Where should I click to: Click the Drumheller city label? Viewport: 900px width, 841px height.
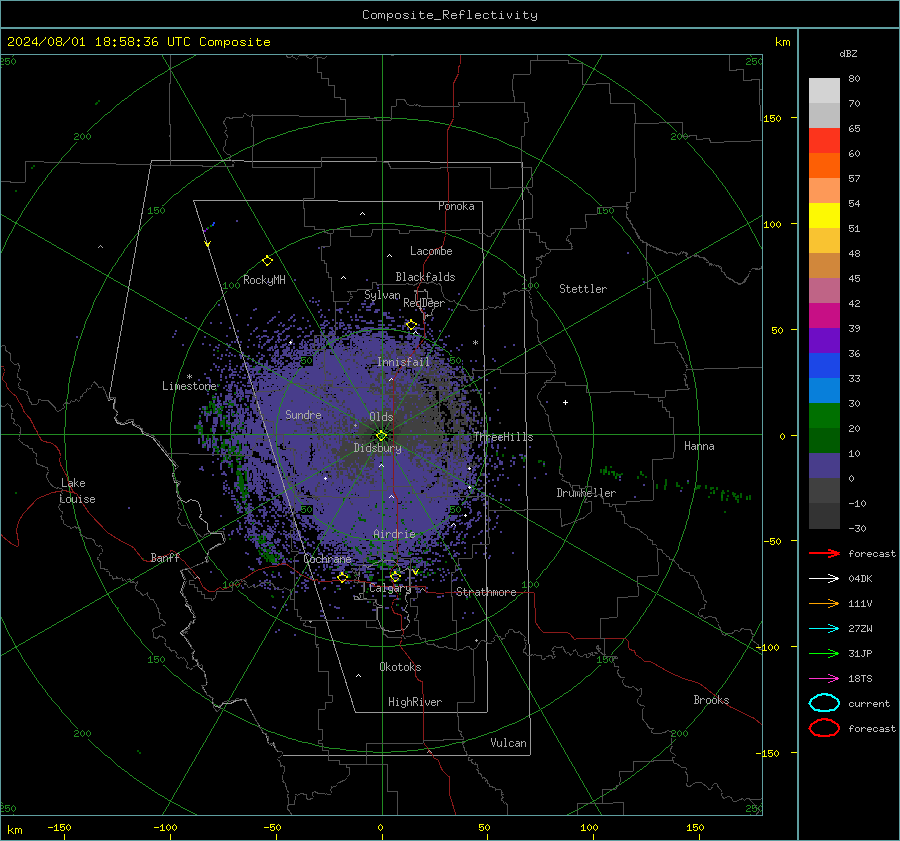(586, 493)
